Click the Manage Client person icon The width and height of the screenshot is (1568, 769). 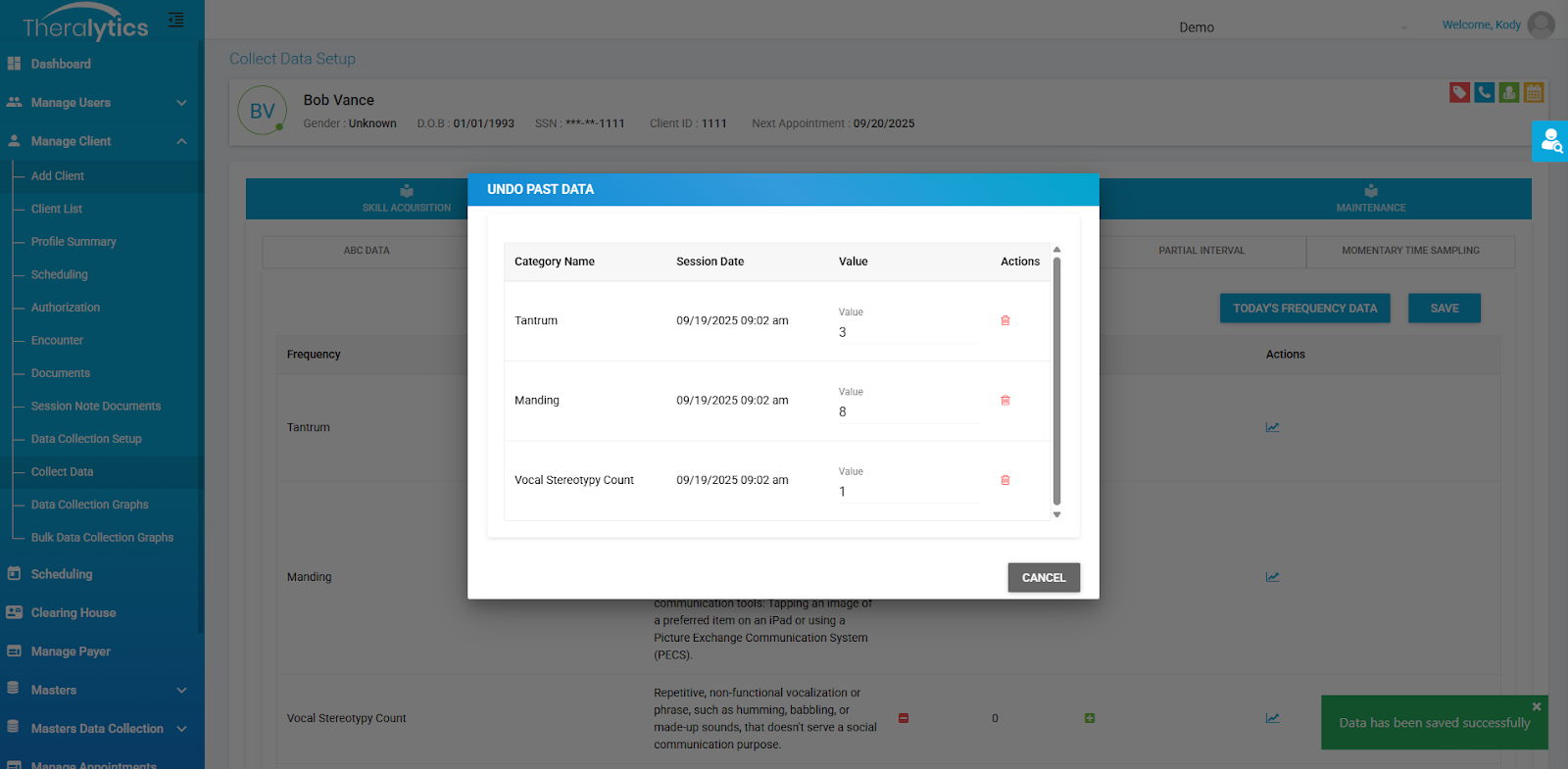(14, 141)
